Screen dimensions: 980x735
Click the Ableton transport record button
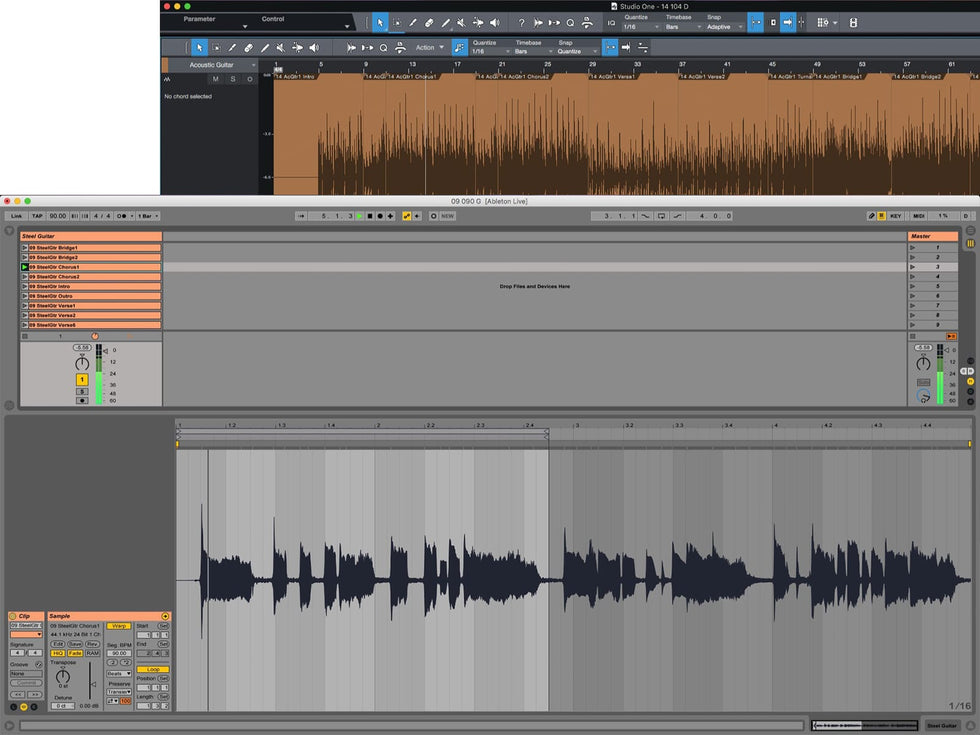380,216
